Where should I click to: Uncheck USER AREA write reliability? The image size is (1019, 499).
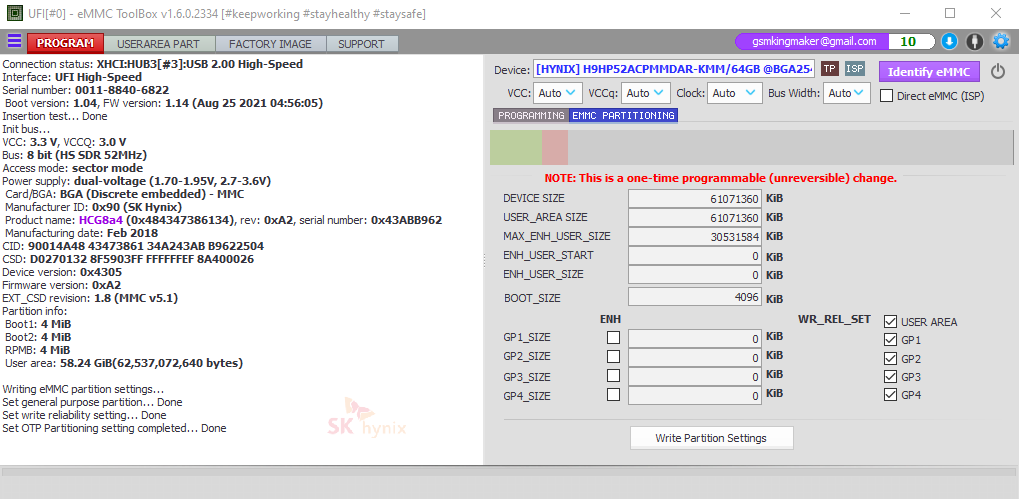(890, 321)
